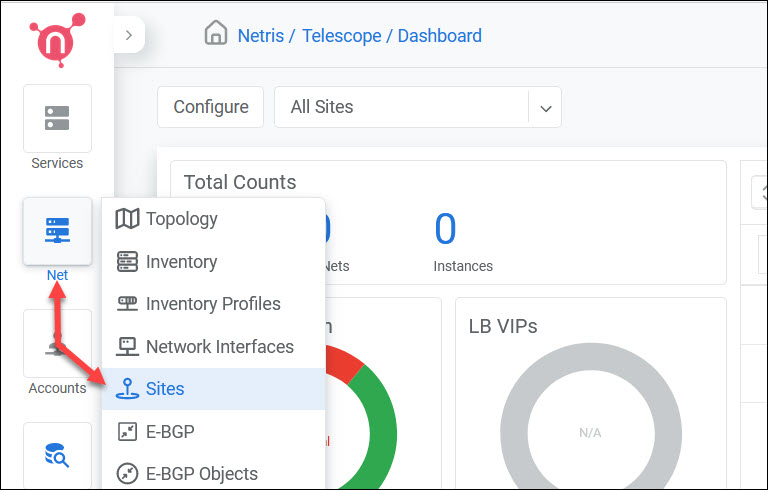Screen dimensions: 768x490
Task: Click the home icon in the breadcrumb
Action: click(x=216, y=33)
